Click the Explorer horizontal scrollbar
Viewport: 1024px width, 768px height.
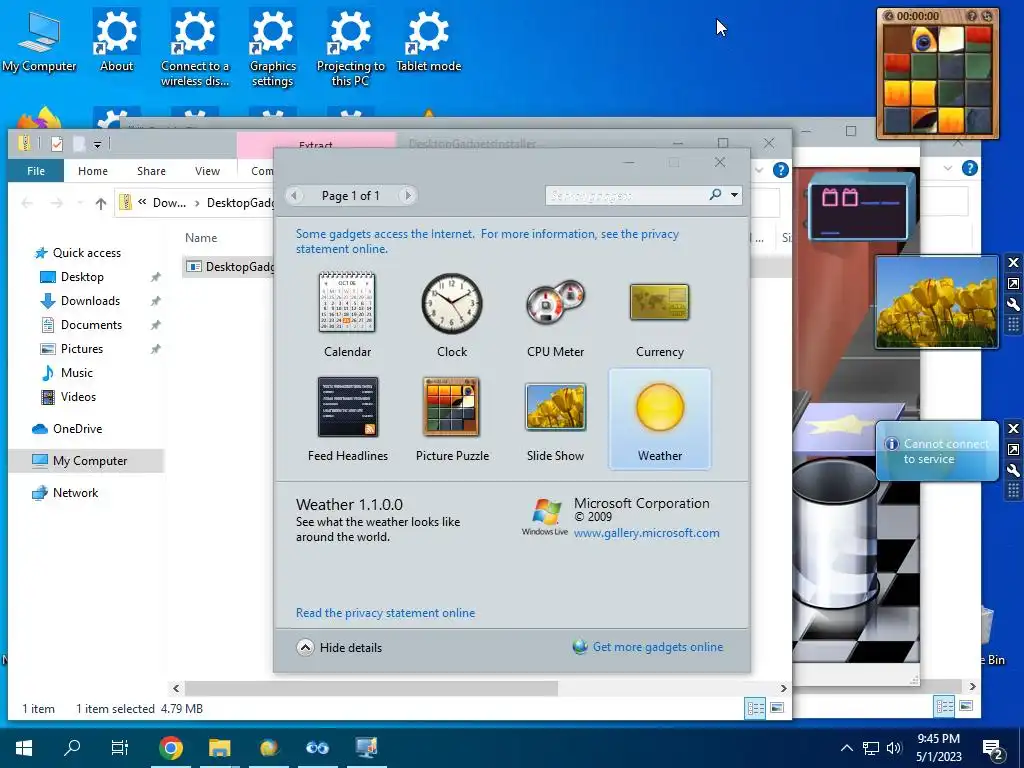371,688
